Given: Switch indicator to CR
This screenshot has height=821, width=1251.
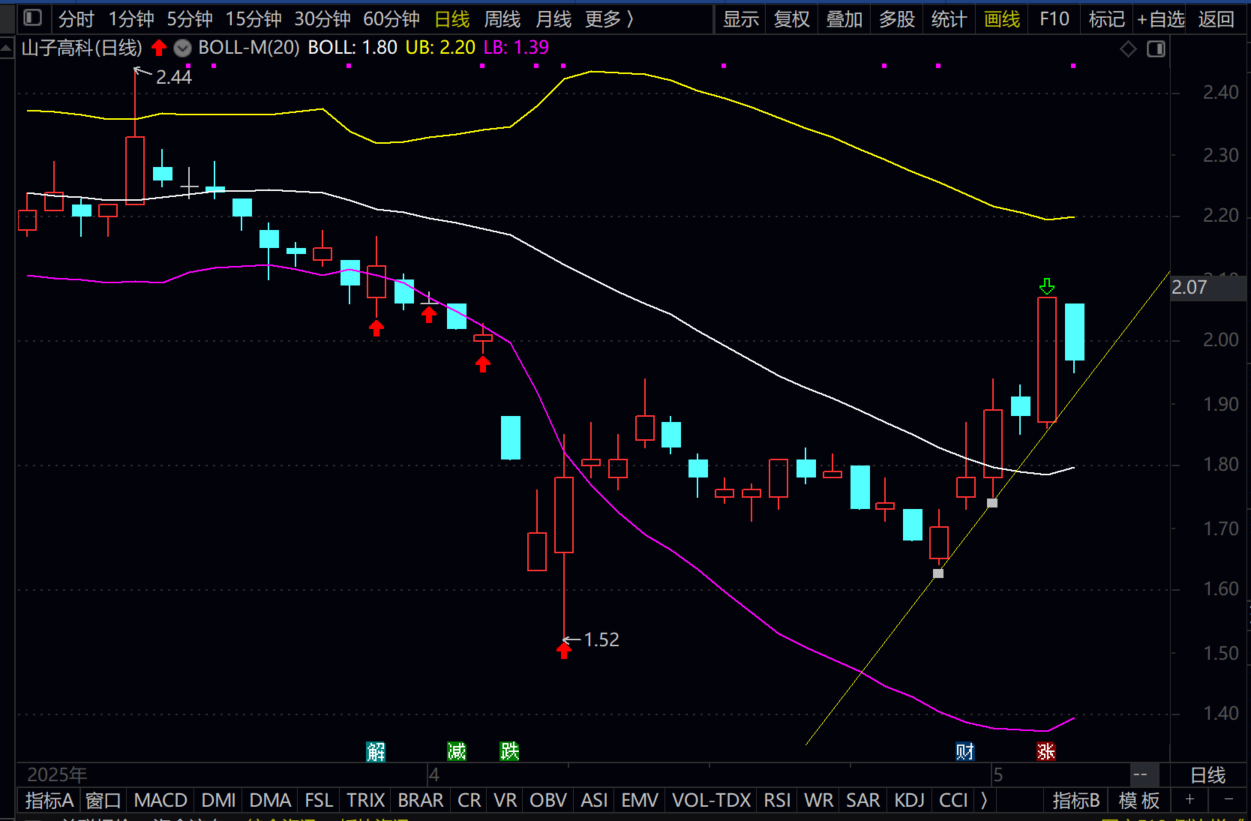Looking at the screenshot, I should [x=469, y=800].
